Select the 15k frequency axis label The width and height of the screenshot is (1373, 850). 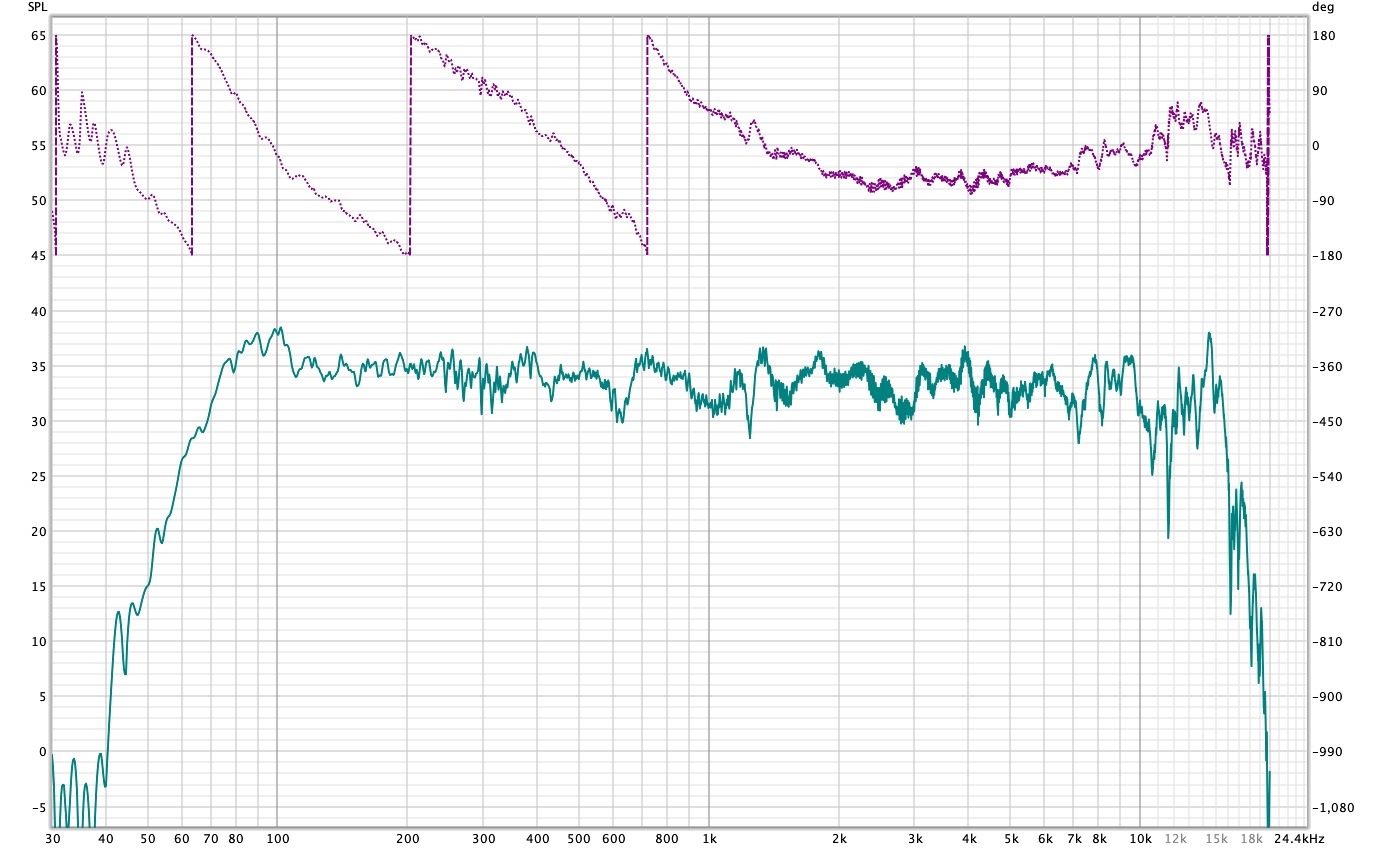(1217, 838)
